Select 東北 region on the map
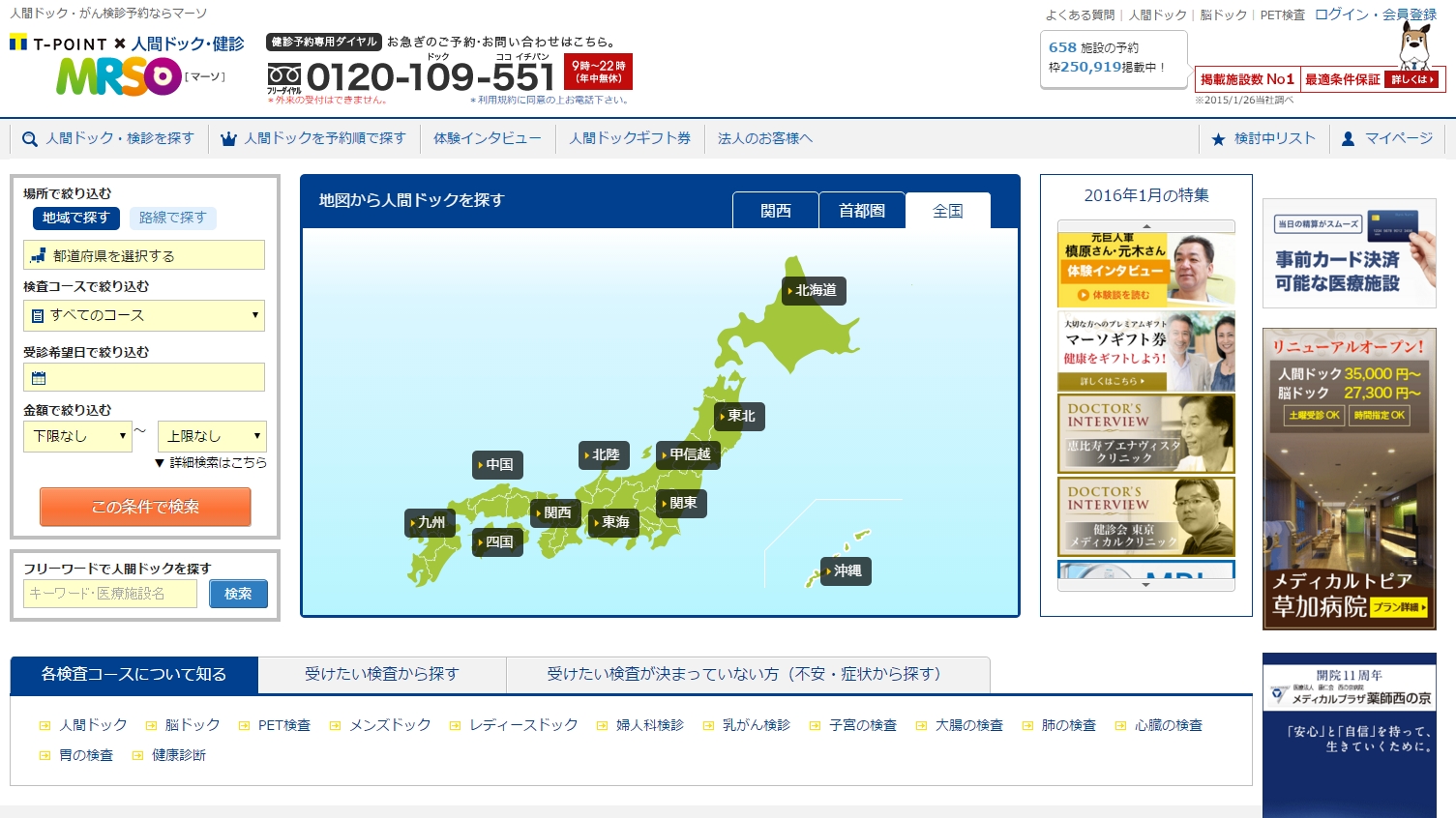 (x=740, y=416)
